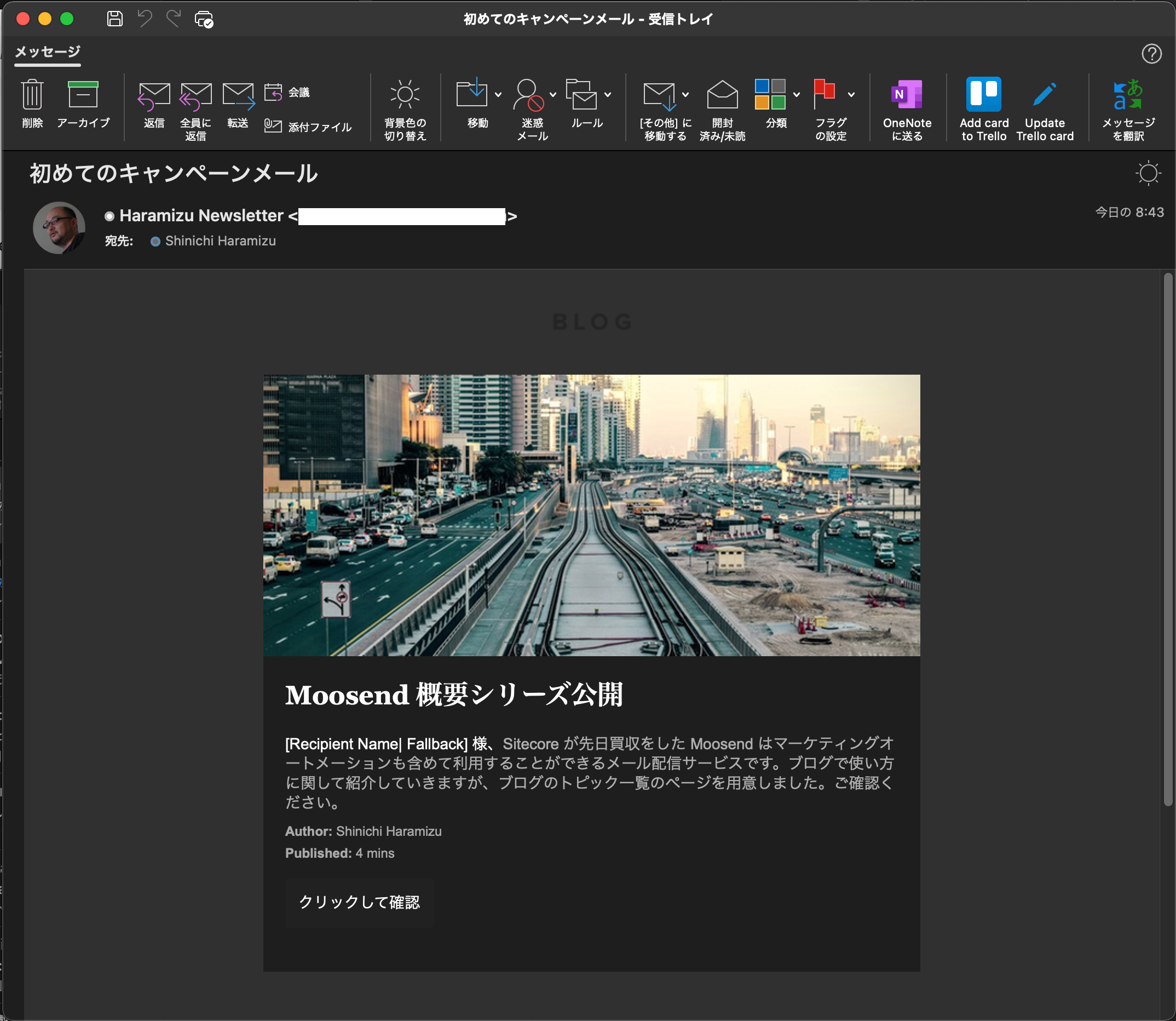Open the [その他]に移動する dropdown arrow
The height and width of the screenshot is (1021, 1176).
(x=685, y=95)
